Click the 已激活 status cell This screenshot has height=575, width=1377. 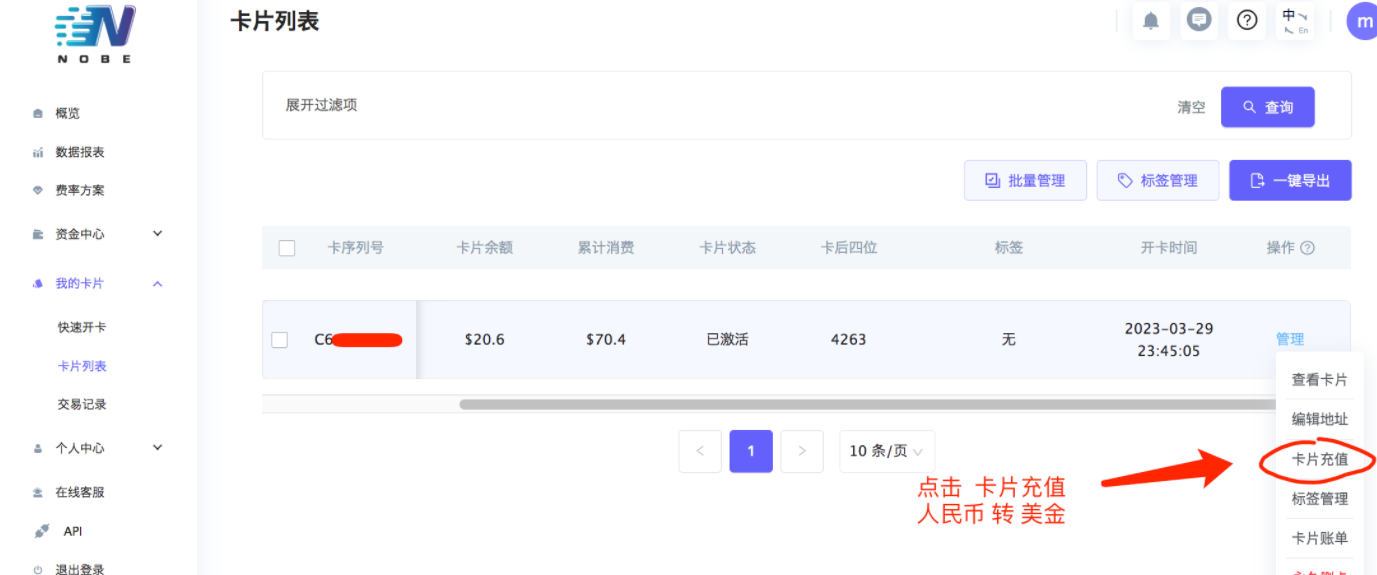[727, 340]
